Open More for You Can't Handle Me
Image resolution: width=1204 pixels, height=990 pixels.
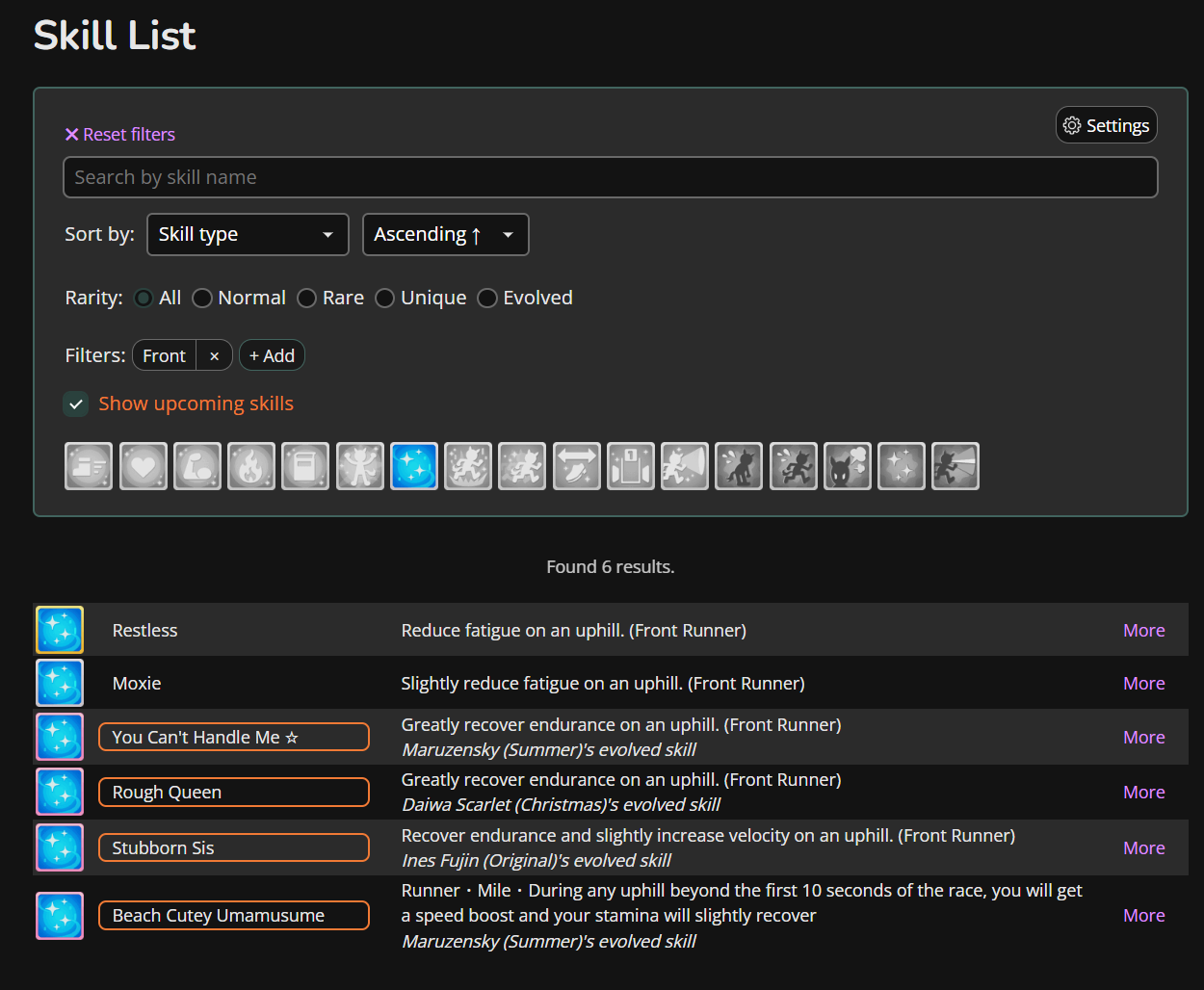1143,737
